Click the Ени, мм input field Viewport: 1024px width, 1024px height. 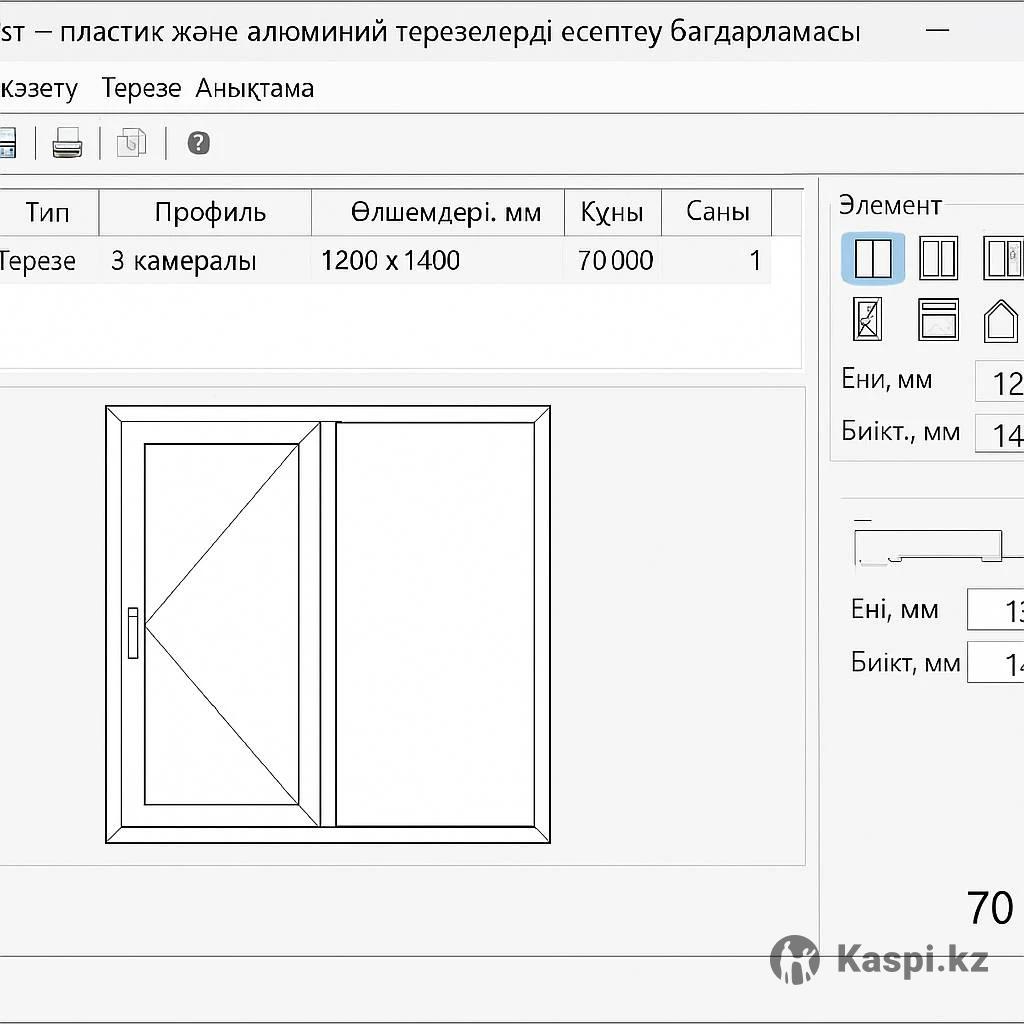point(999,382)
